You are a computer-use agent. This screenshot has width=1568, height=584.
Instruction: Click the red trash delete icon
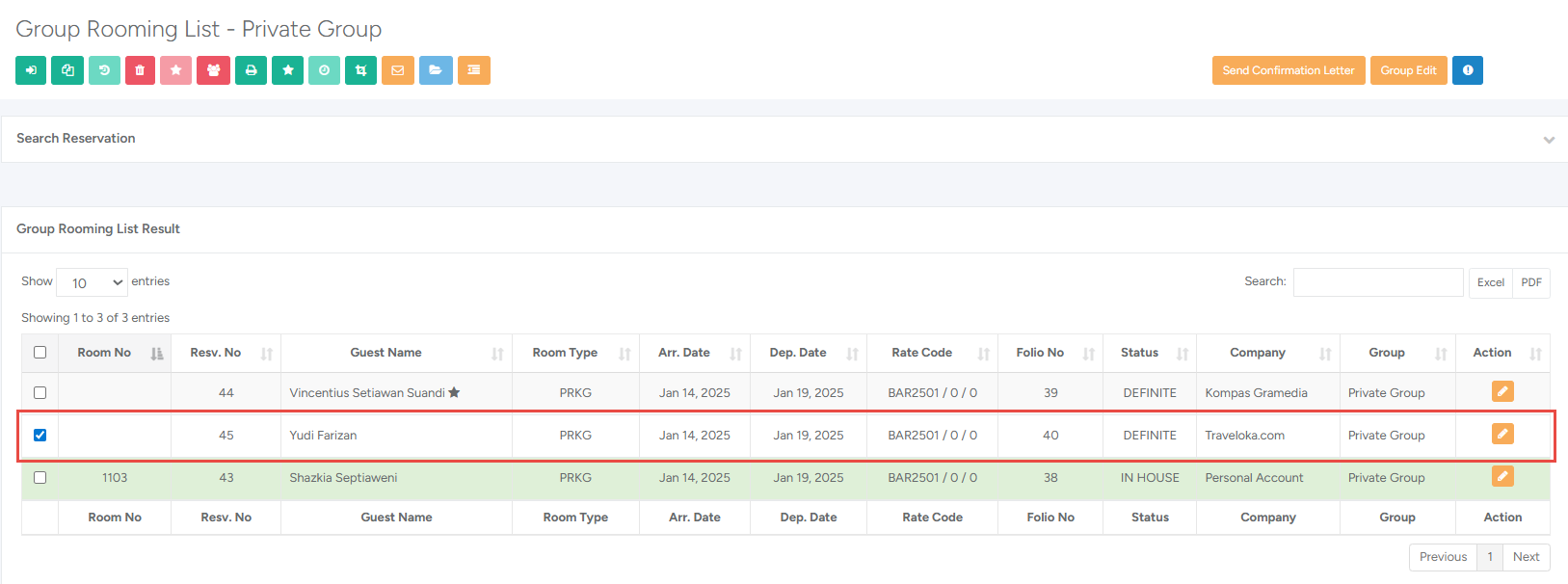coord(140,70)
